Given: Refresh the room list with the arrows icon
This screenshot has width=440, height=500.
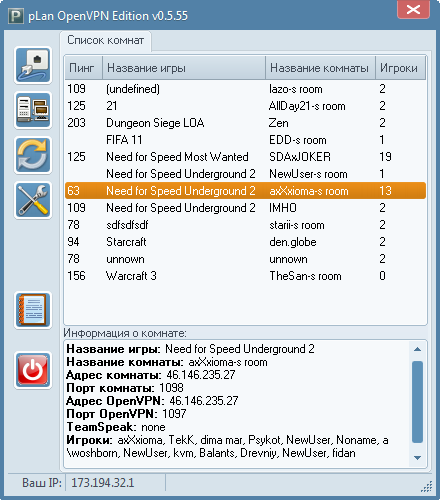Looking at the screenshot, I should 33,155.
